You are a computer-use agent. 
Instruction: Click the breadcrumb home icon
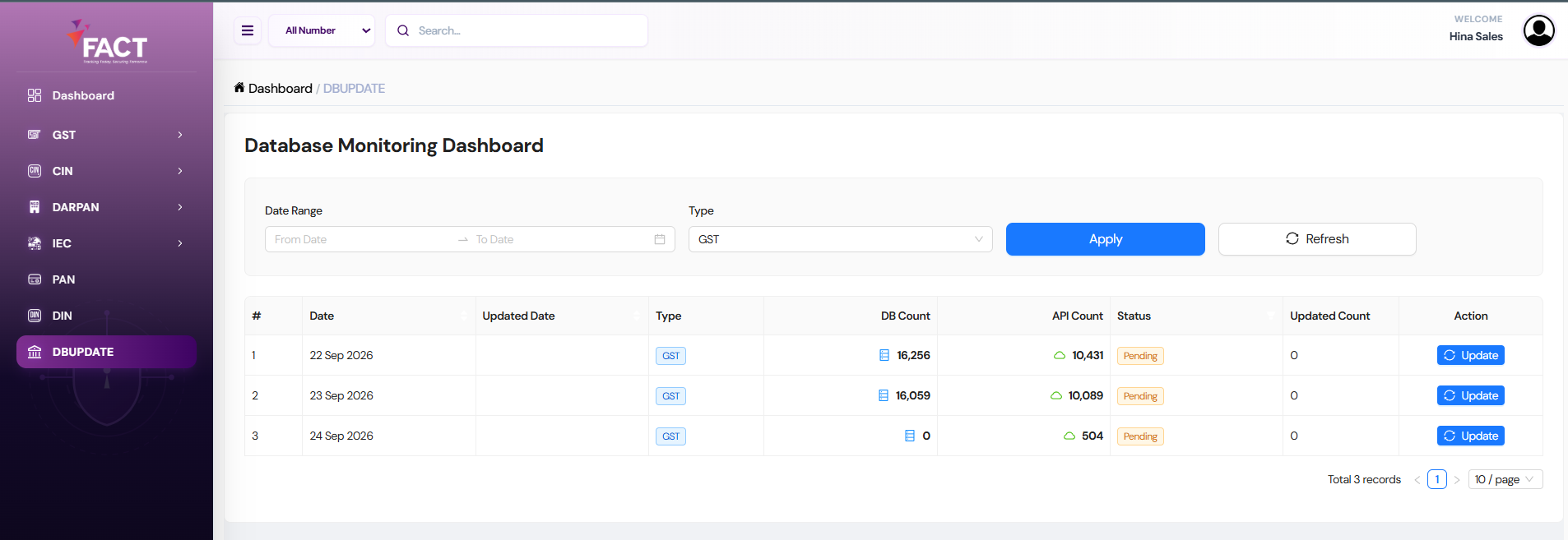239,87
